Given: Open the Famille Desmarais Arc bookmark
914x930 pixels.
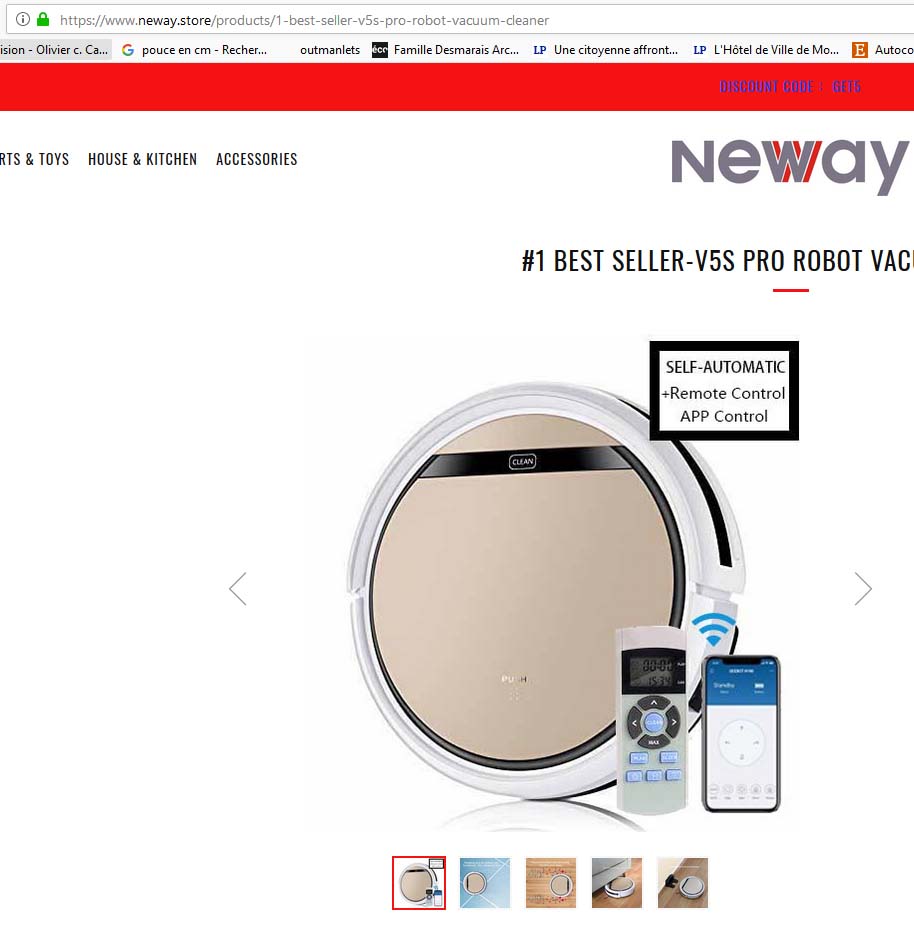Looking at the screenshot, I should tap(445, 50).
